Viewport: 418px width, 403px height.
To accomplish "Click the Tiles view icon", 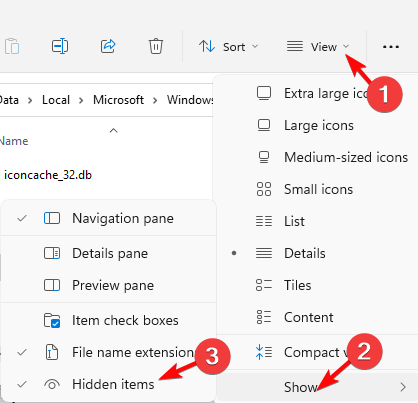I will (x=264, y=285).
